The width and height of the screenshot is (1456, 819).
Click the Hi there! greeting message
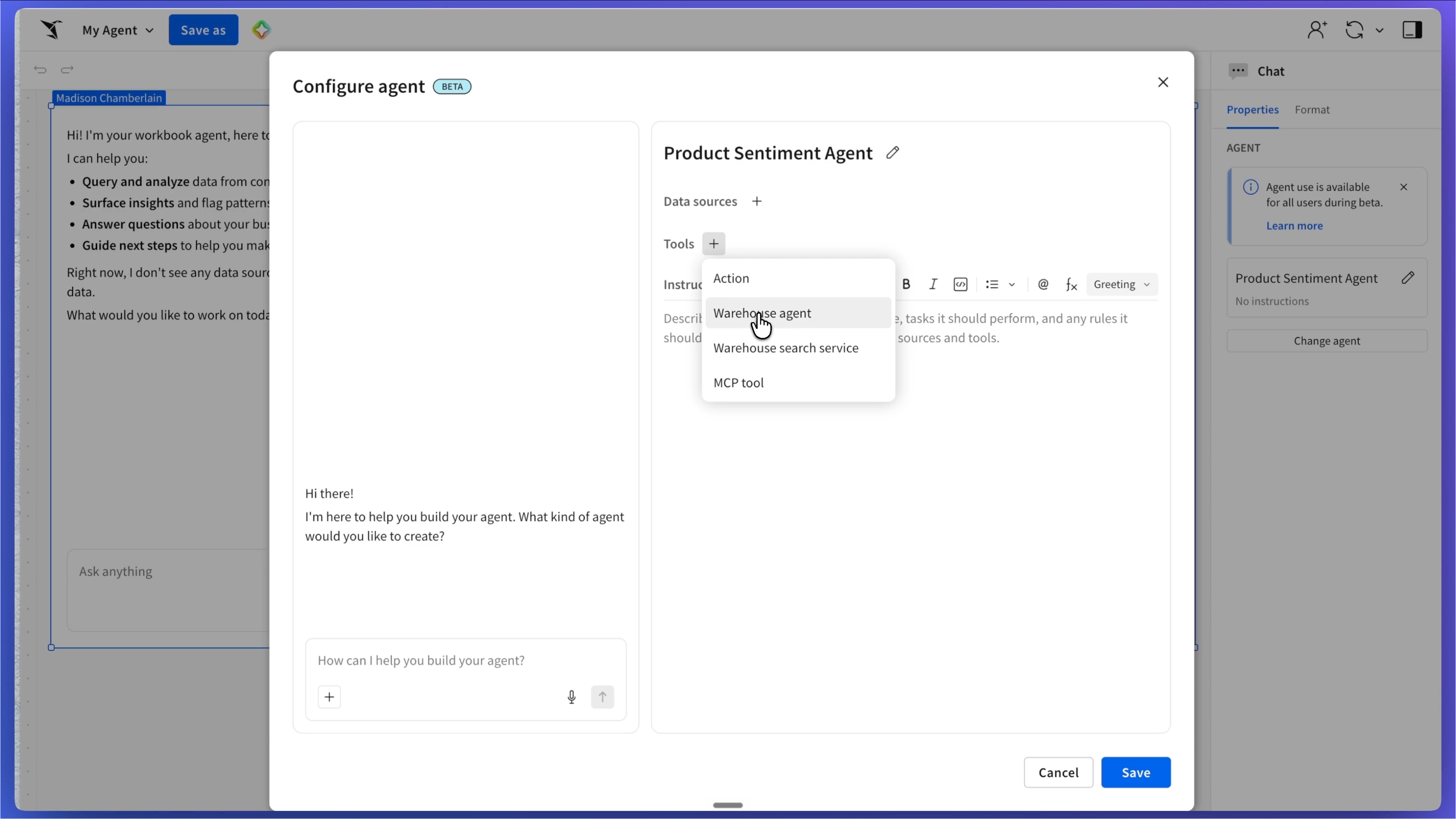pyautogui.click(x=329, y=493)
